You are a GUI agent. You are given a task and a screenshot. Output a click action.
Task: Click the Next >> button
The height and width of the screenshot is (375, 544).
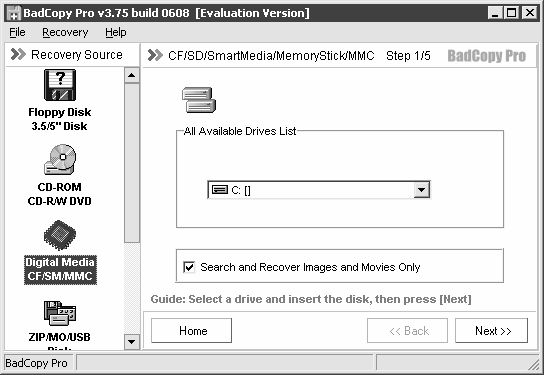point(492,331)
